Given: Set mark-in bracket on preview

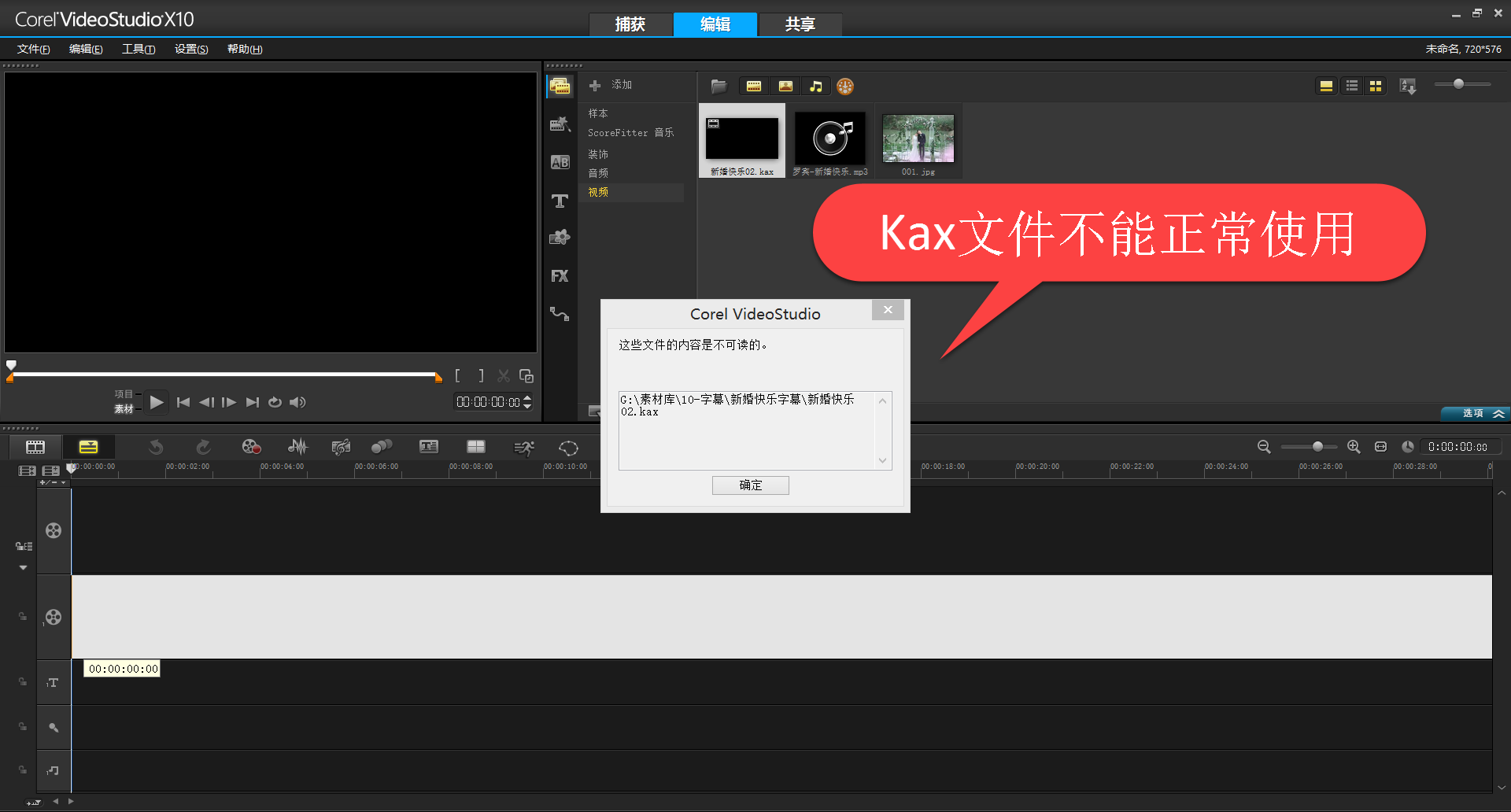Looking at the screenshot, I should (457, 376).
